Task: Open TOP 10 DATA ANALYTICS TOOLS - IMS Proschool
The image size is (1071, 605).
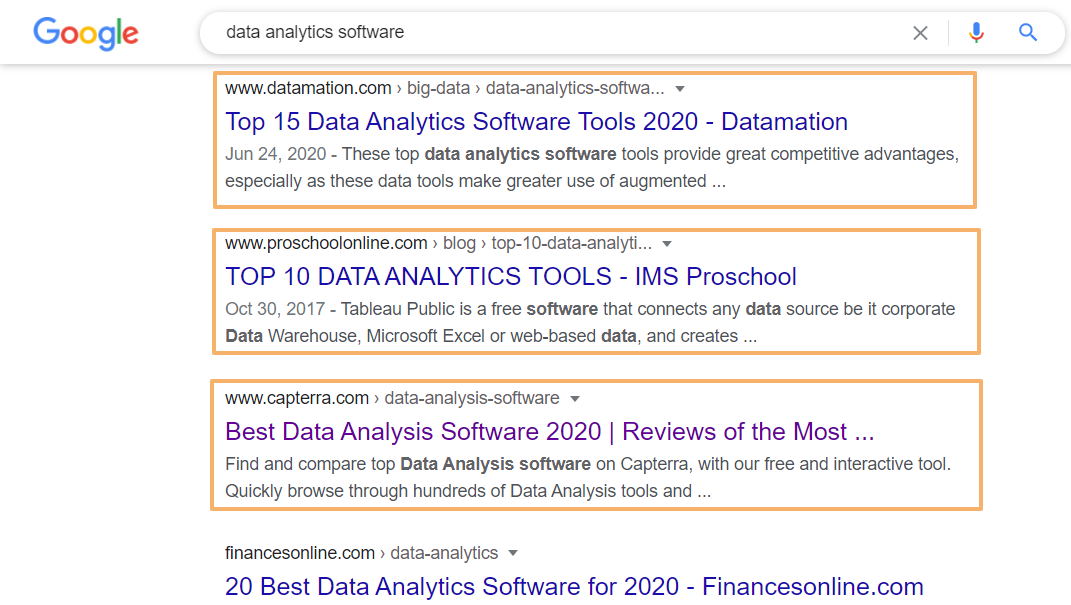Action: pyautogui.click(x=511, y=277)
